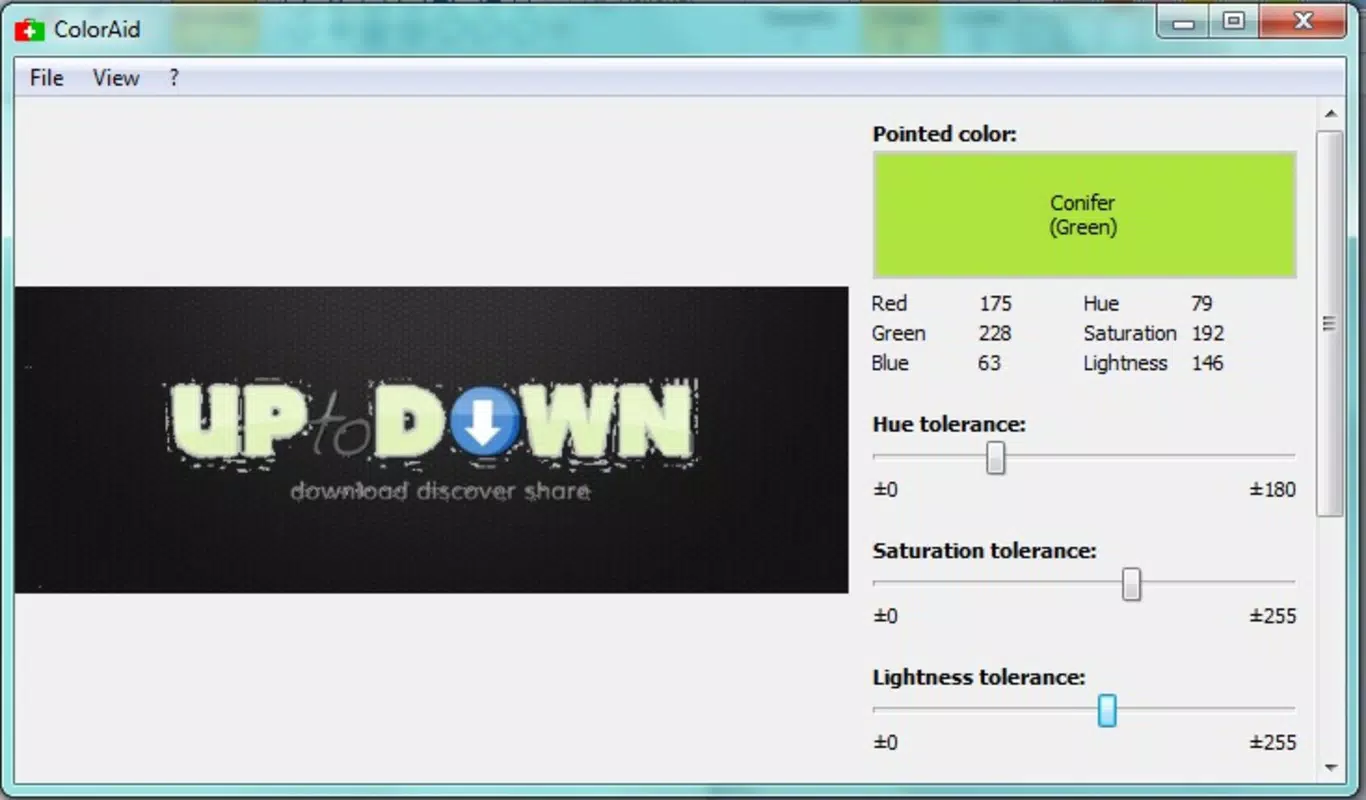Maximize the ColorAid window
1366x800 pixels.
click(1234, 22)
